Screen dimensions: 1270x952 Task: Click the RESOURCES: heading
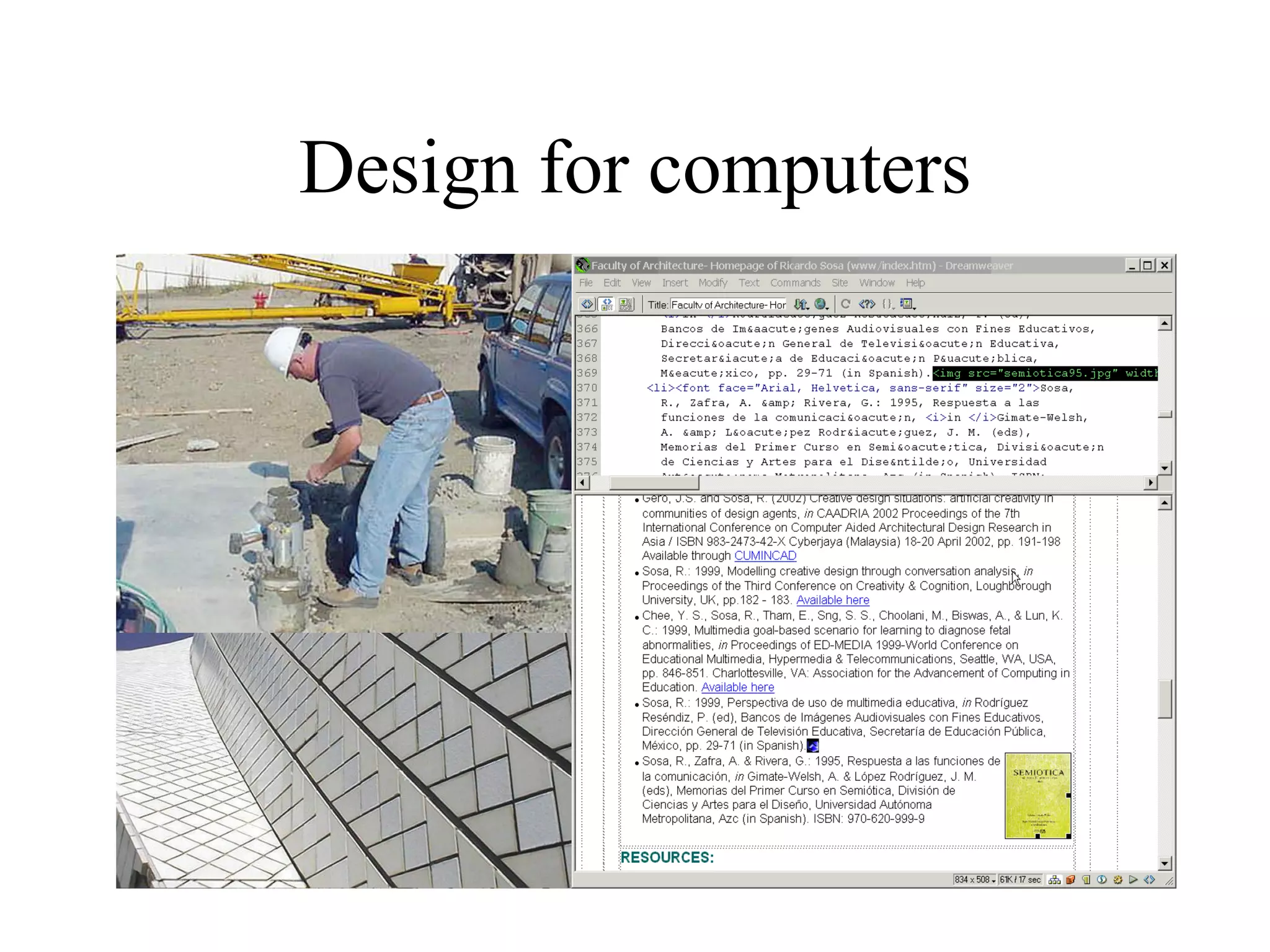tap(667, 857)
